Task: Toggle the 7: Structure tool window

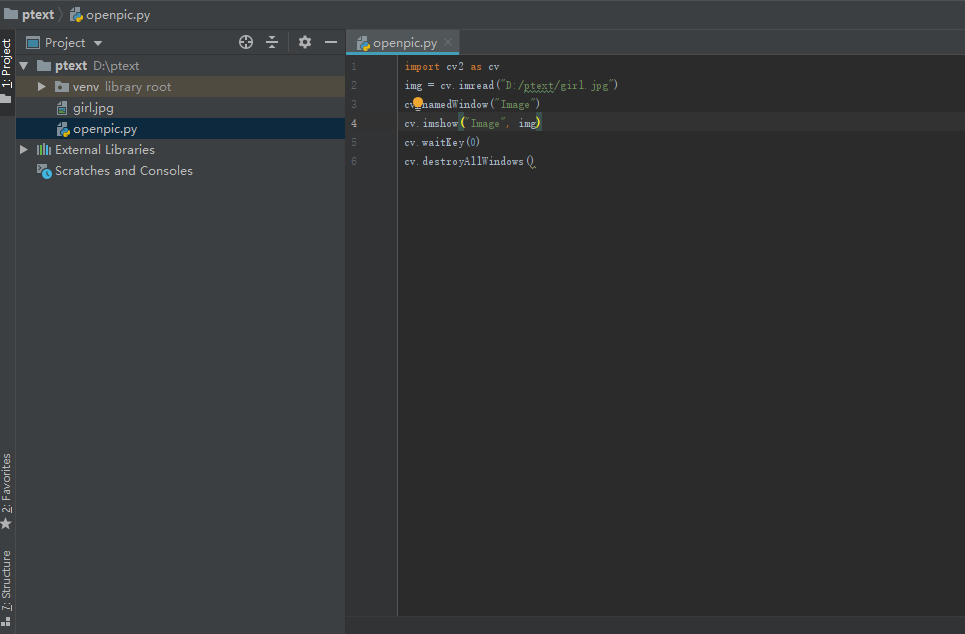Action: pyautogui.click(x=6, y=580)
